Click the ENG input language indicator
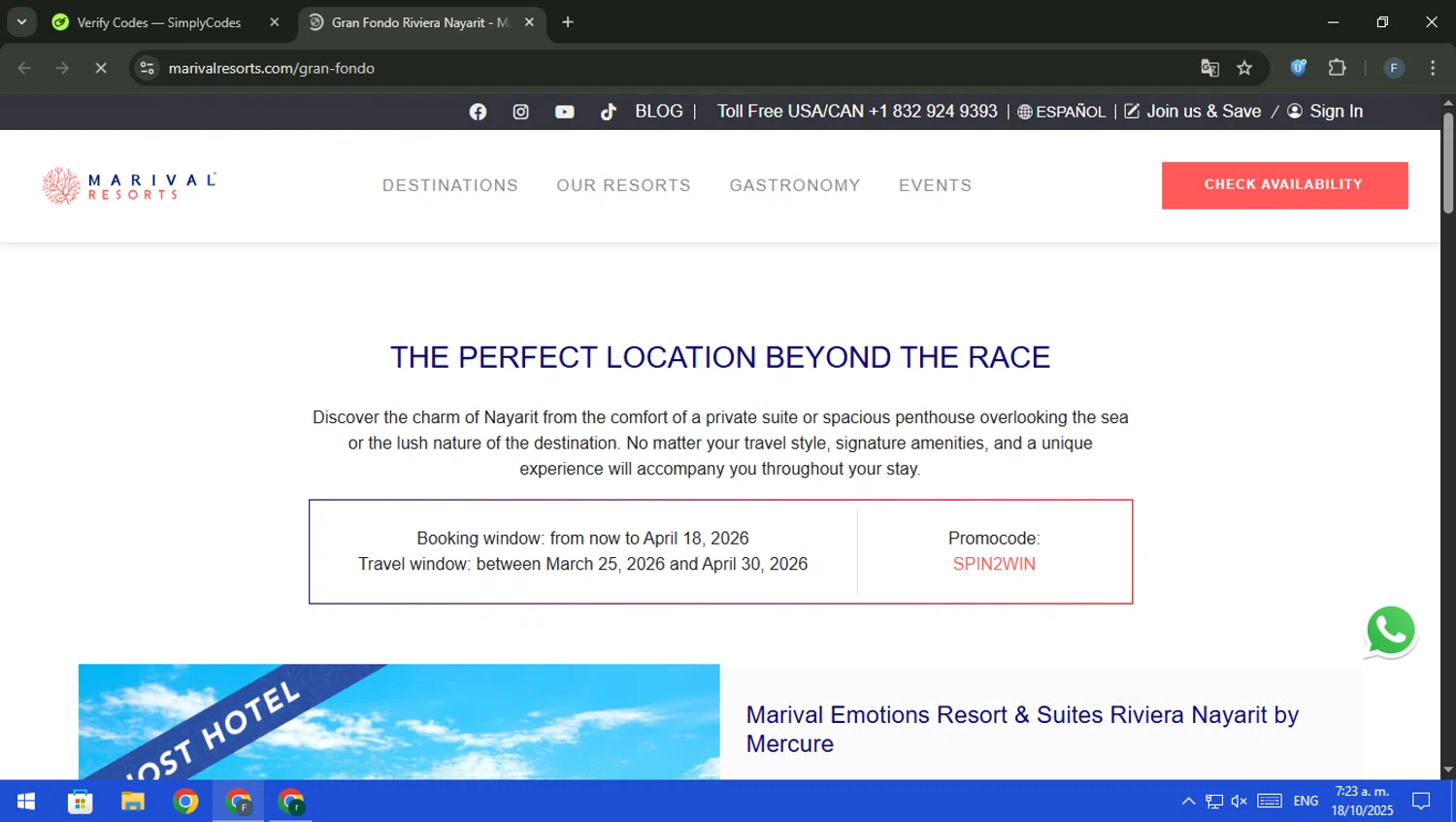Screen dimensions: 1456x822 pos(1306,802)
